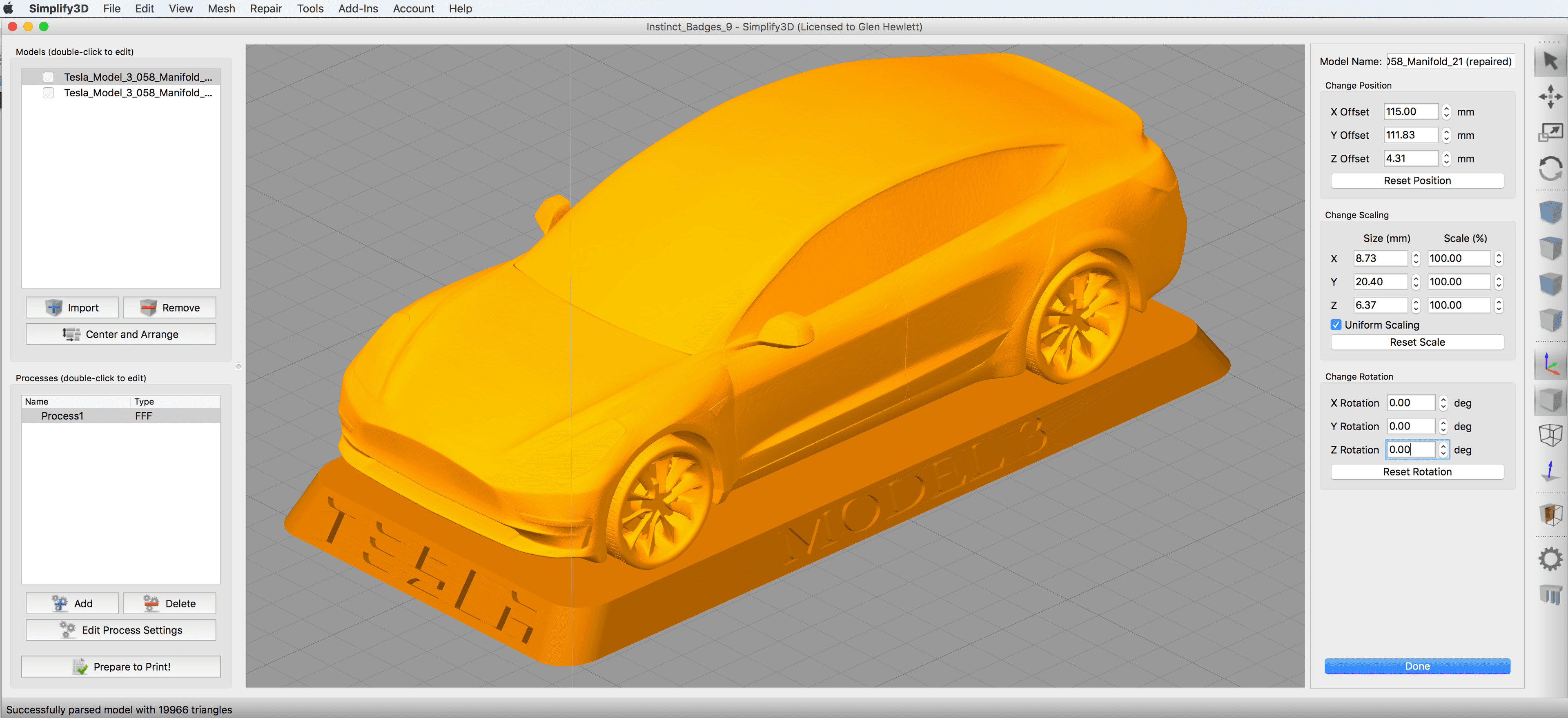Toggle solid model rendering icon
This screenshot has width=1568, height=718.
1550,400
